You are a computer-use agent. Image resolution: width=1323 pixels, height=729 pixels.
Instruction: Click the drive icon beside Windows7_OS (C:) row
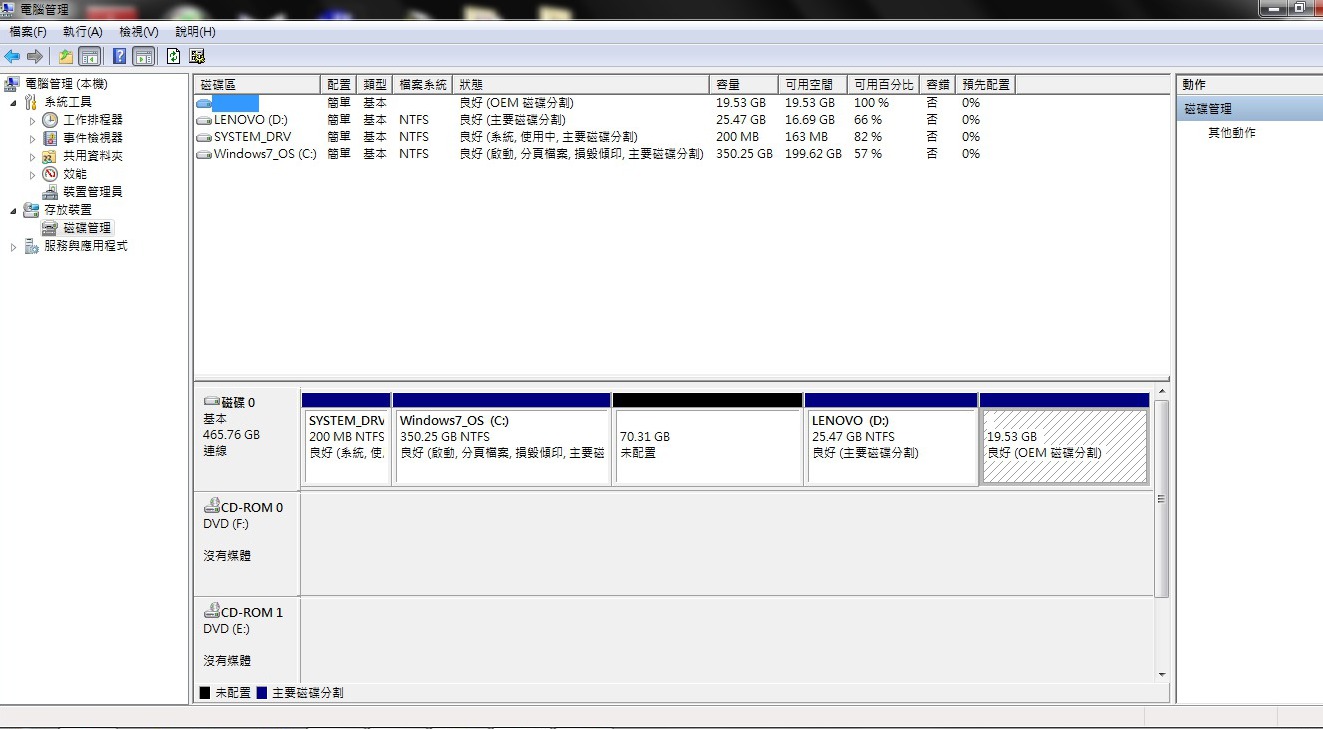(x=204, y=154)
